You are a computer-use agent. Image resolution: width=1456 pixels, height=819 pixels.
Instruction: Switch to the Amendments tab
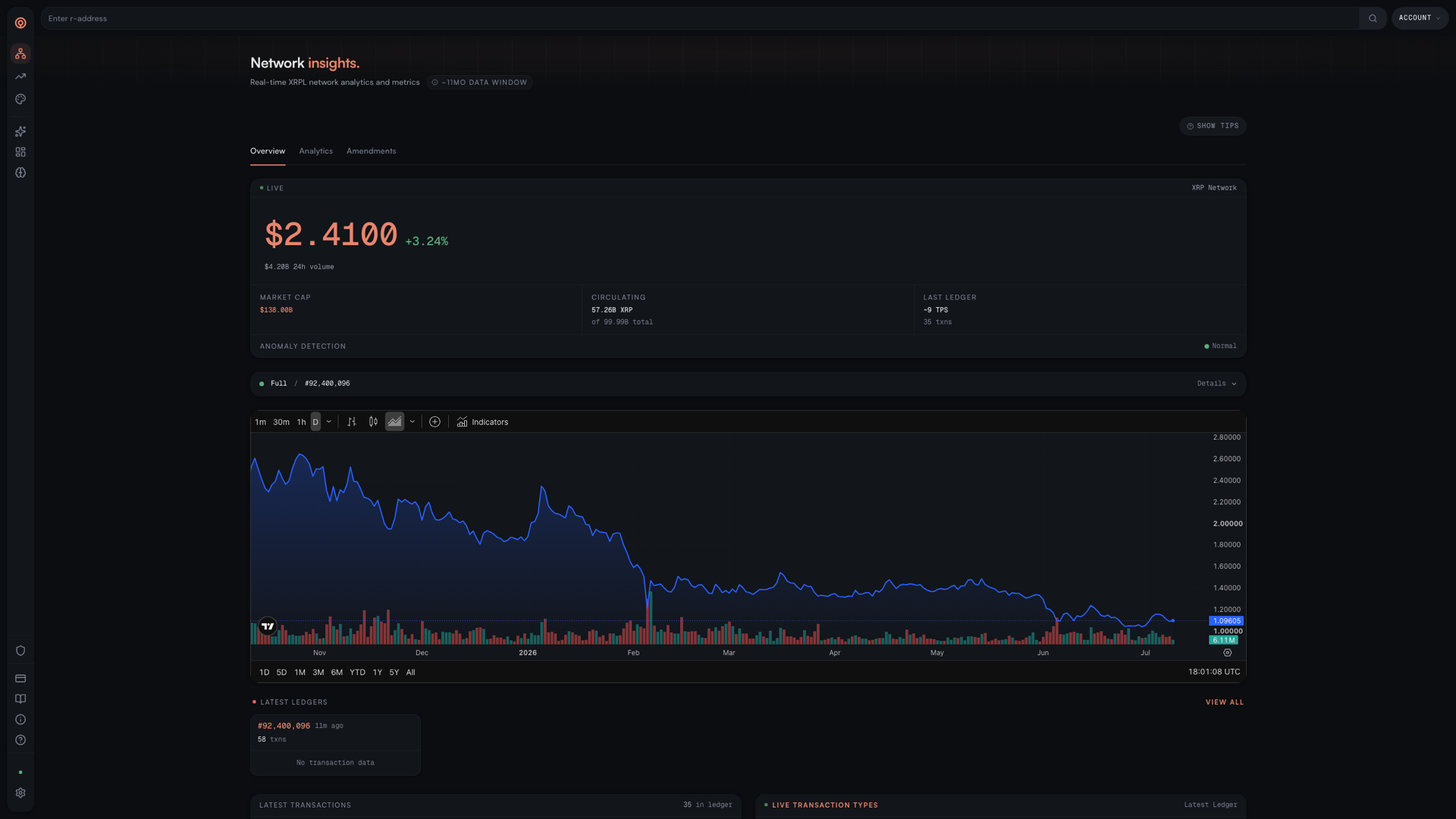click(371, 151)
